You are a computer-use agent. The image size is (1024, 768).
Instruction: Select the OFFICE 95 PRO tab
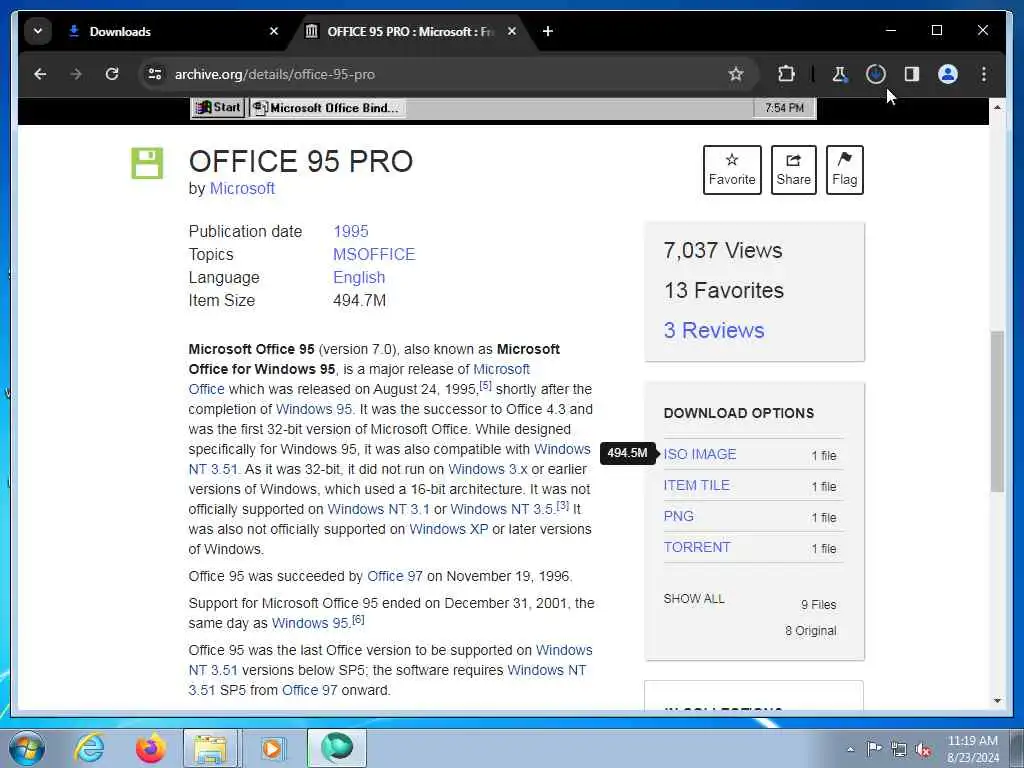pyautogui.click(x=411, y=31)
